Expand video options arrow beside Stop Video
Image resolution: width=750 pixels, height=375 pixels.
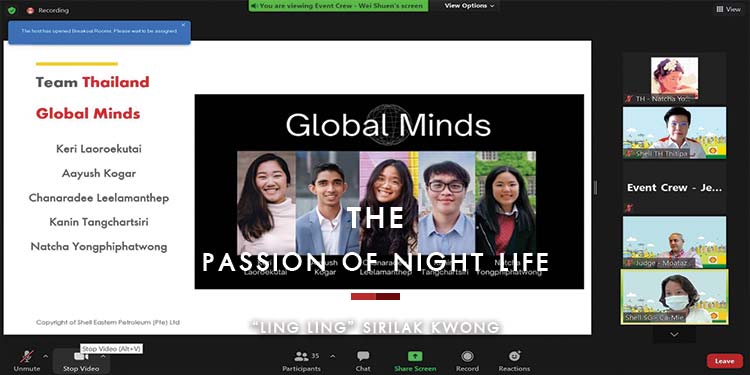103,356
